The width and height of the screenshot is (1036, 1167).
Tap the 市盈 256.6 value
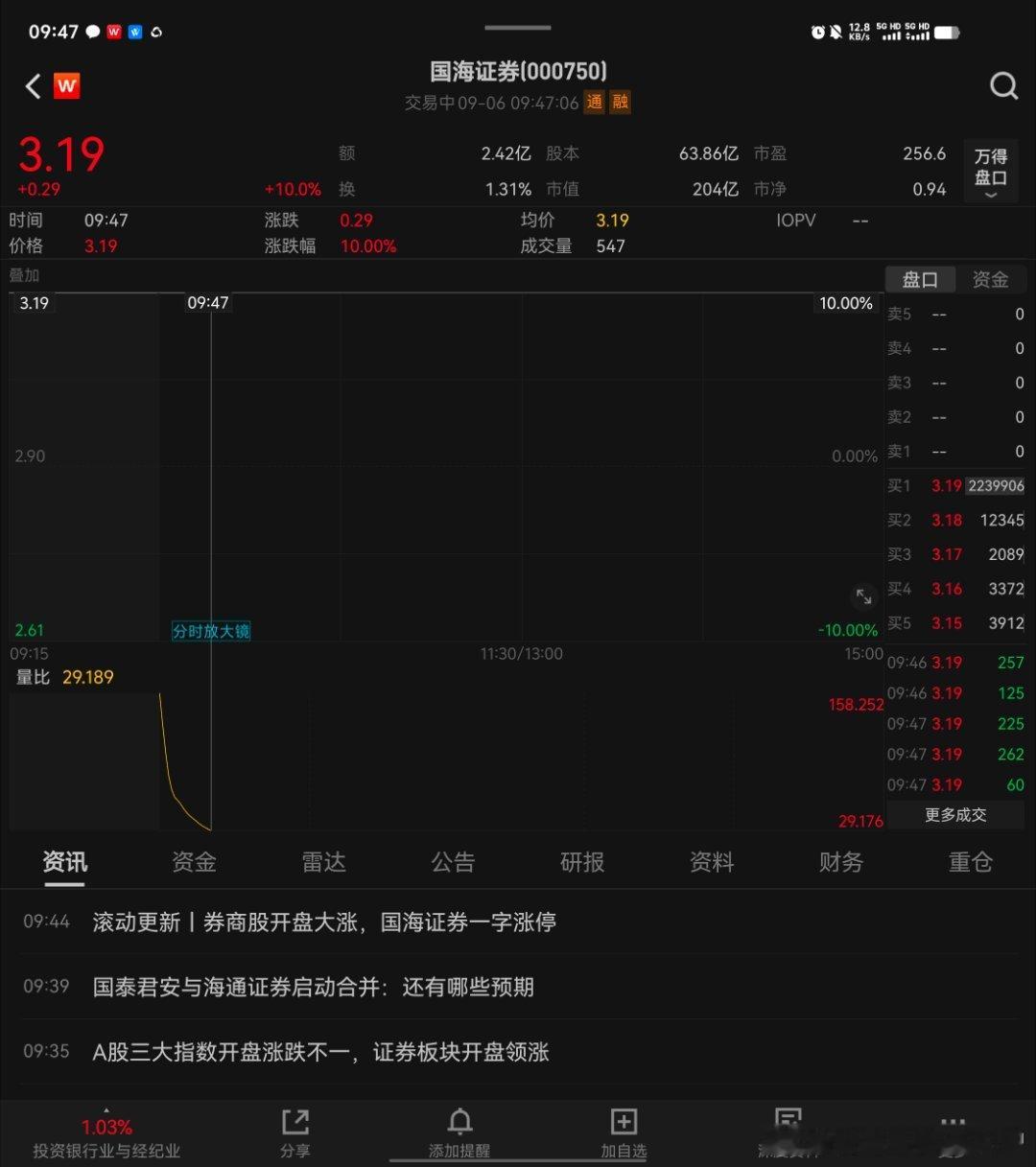click(x=924, y=153)
